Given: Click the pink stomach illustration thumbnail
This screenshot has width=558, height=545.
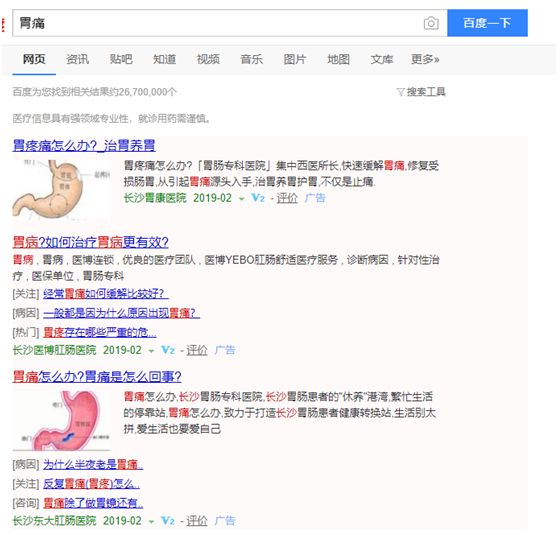Looking at the screenshot, I should tap(61, 420).
